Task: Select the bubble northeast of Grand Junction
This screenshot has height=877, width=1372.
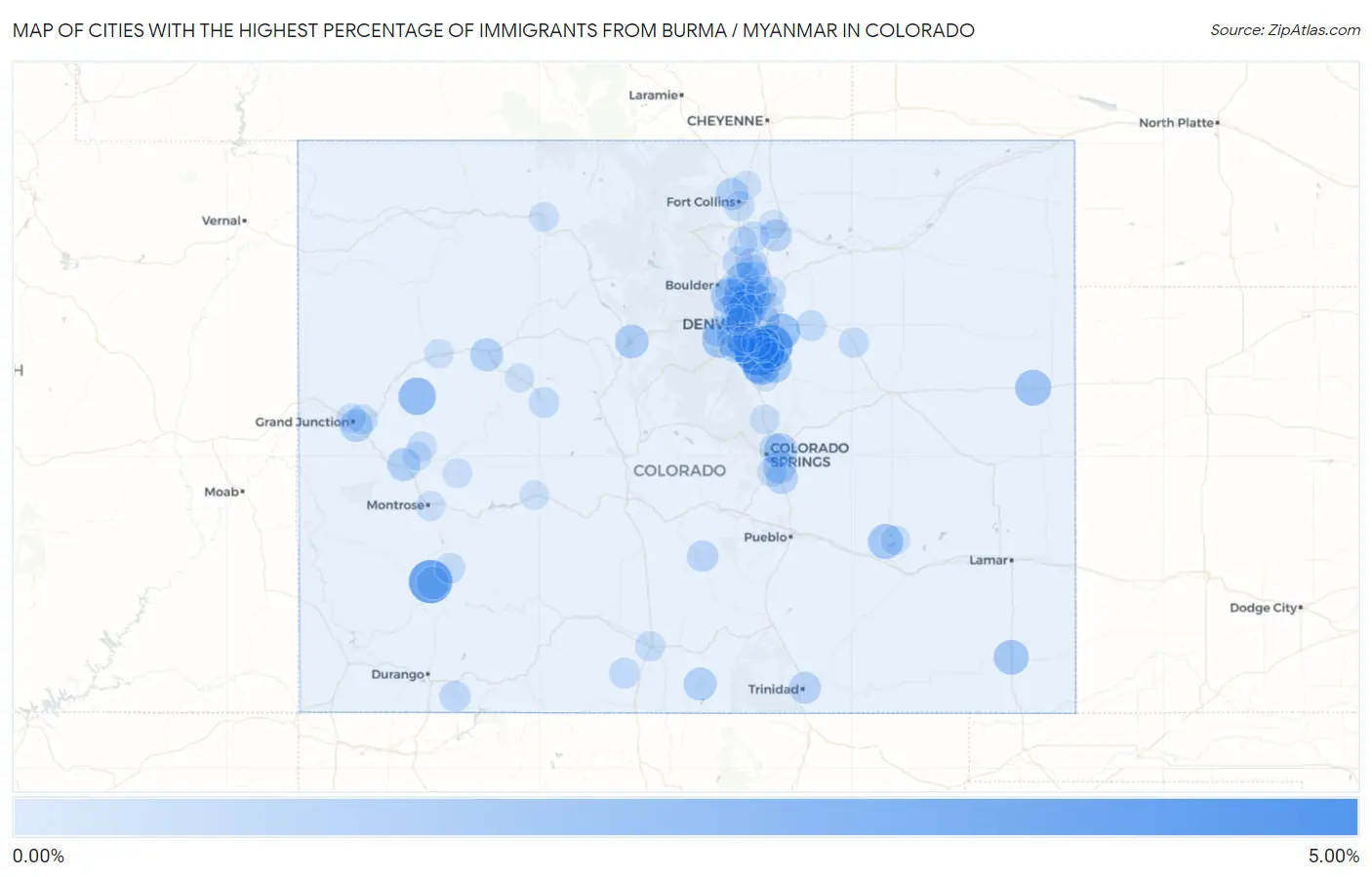Action: 417,397
